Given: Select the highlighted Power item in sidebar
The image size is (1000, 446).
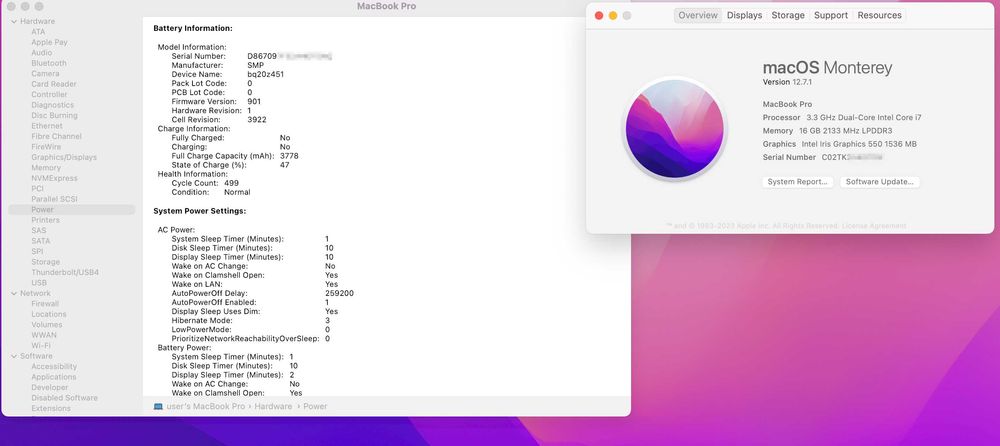Looking at the screenshot, I should (x=71, y=209).
